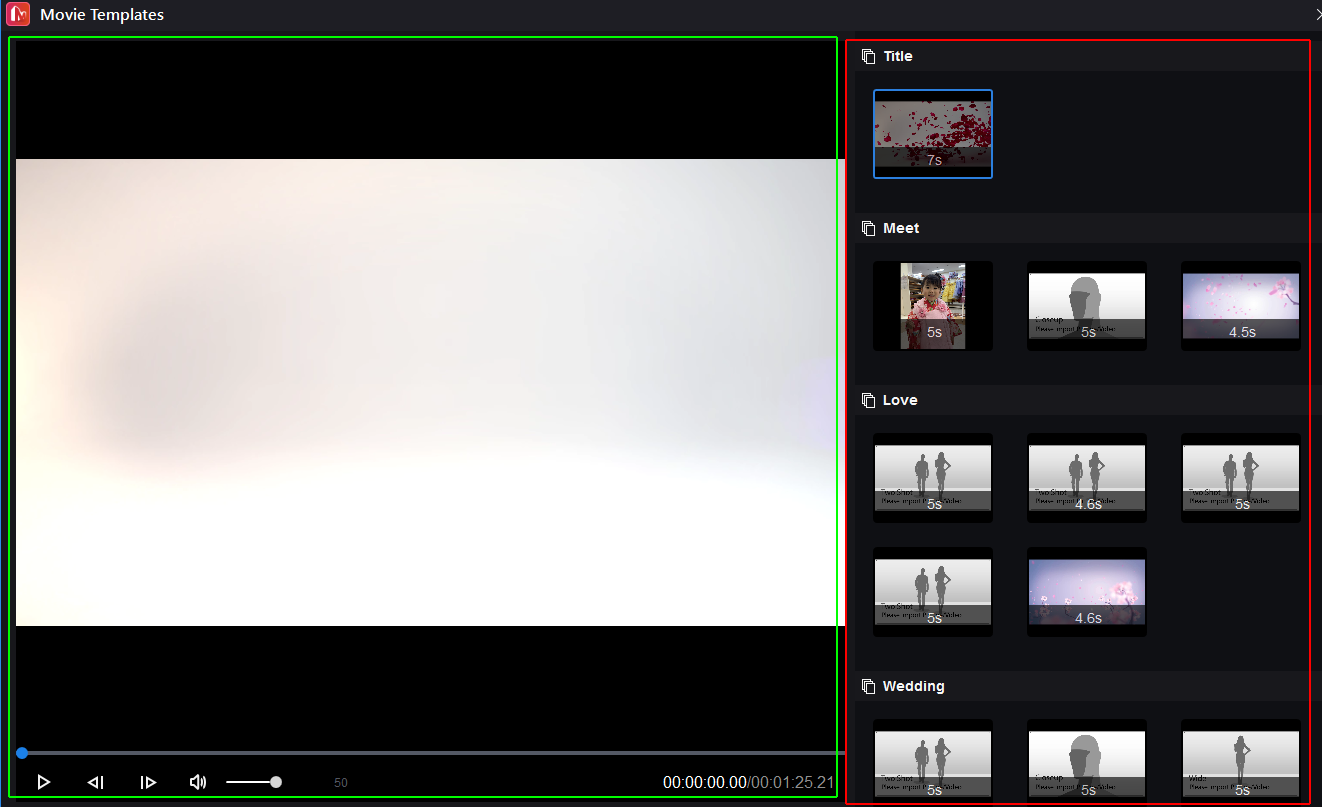Choose the Wedding Wide 5s template
Image resolution: width=1322 pixels, height=807 pixels.
tap(1241, 760)
